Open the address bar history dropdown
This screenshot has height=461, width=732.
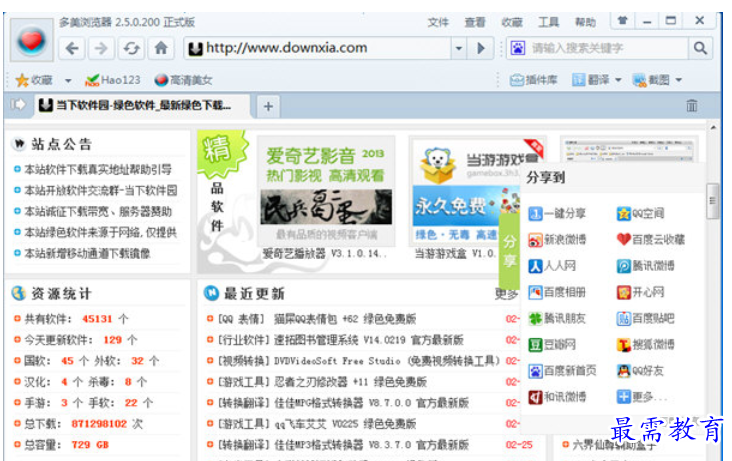pyautogui.click(x=458, y=48)
